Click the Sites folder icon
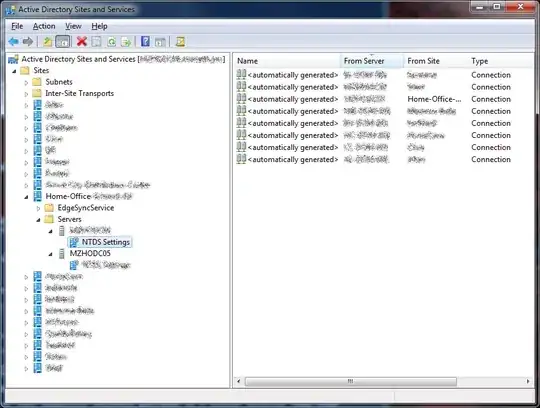The width and height of the screenshot is (540, 408). tap(25, 71)
